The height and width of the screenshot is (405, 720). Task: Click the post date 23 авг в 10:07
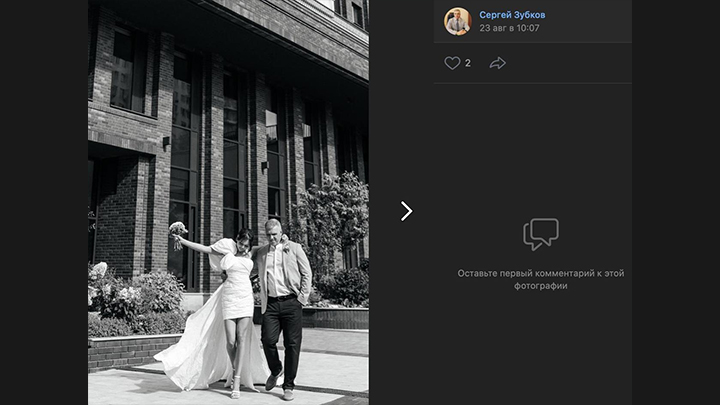(509, 29)
